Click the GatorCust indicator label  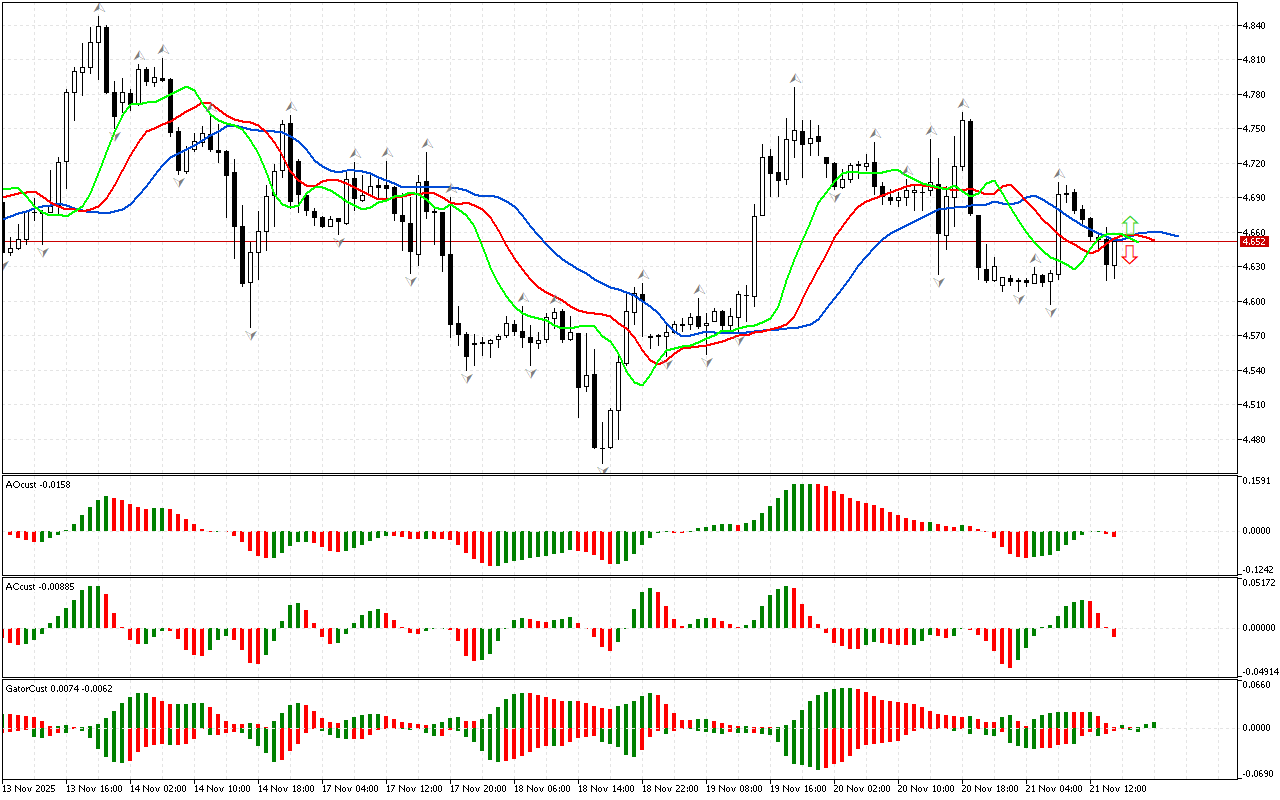[58, 689]
